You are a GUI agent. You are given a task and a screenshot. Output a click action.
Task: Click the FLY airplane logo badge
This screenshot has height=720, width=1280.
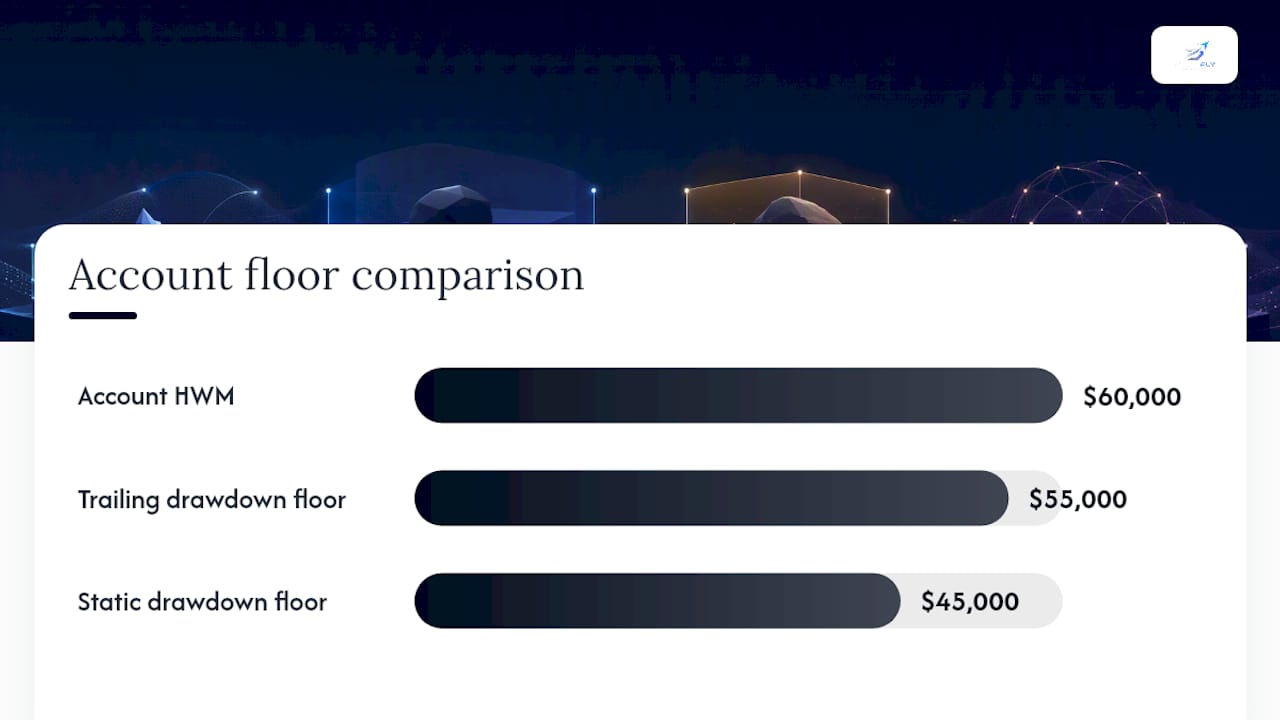coord(1194,55)
